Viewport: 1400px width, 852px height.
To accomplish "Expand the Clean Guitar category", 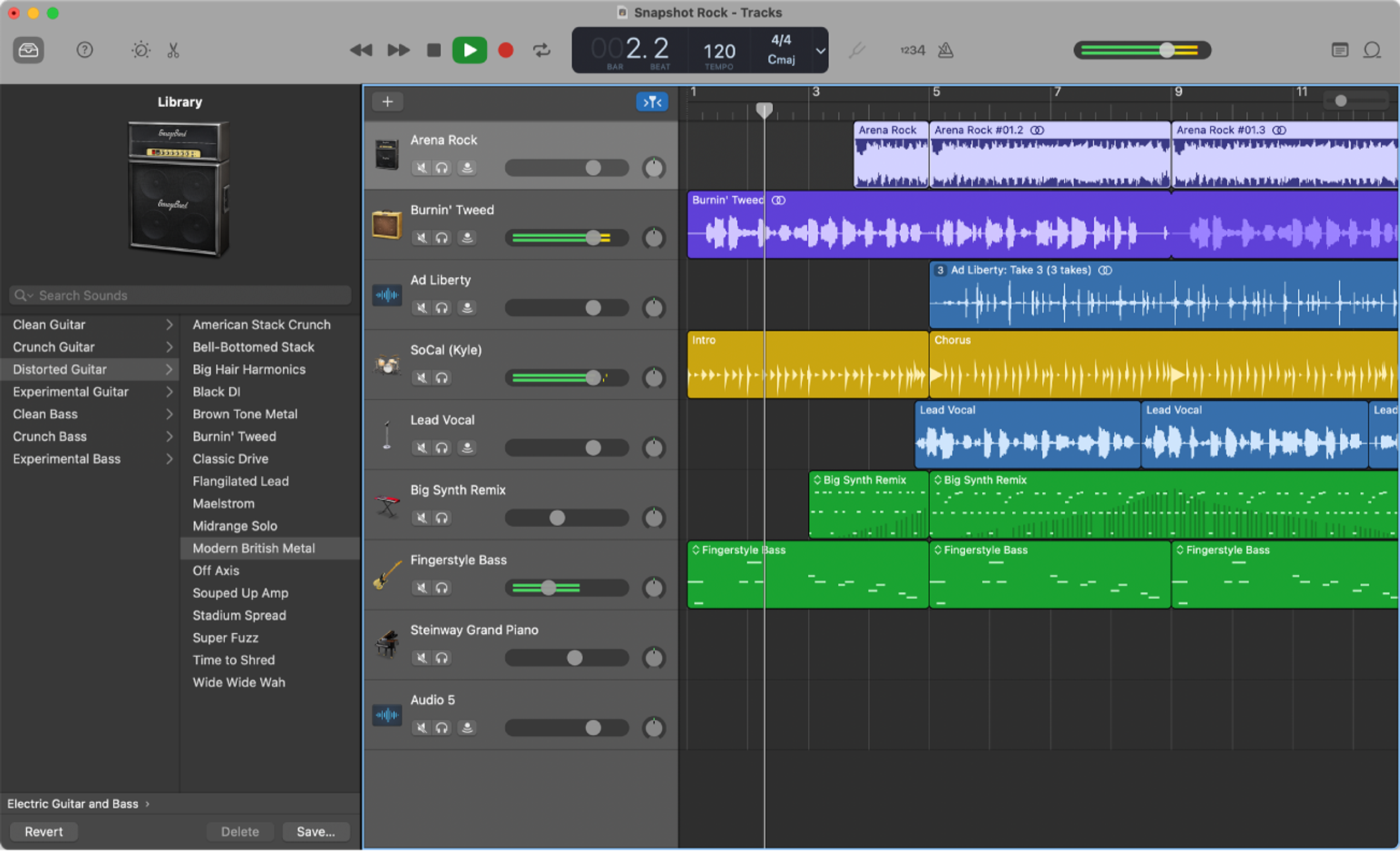I will click(49, 324).
